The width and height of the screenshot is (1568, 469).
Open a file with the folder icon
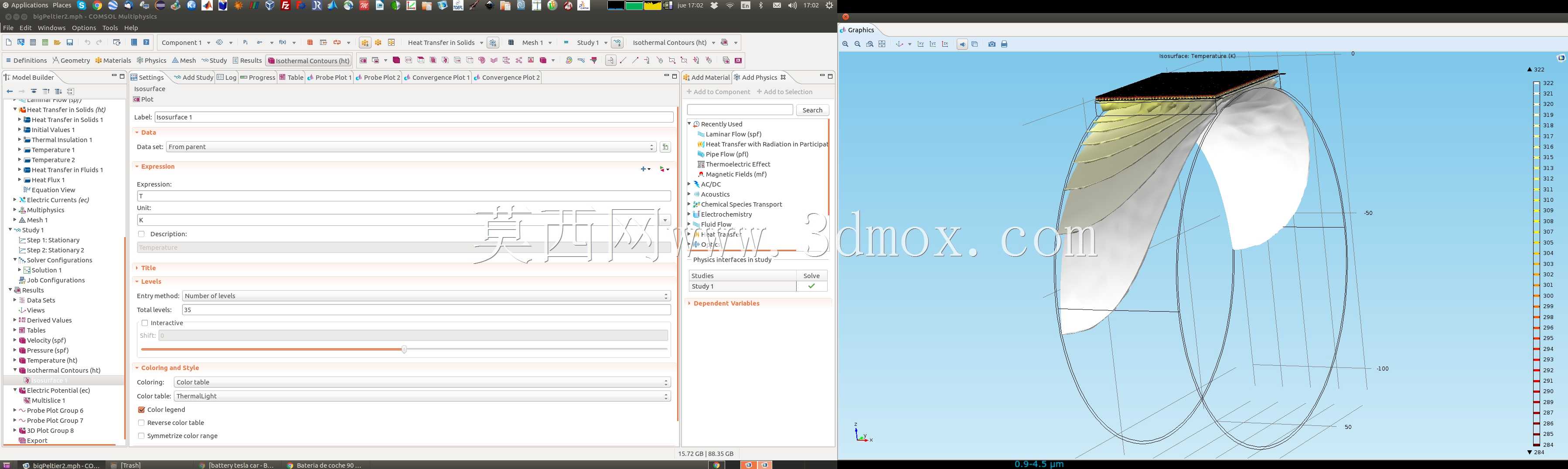57,43
